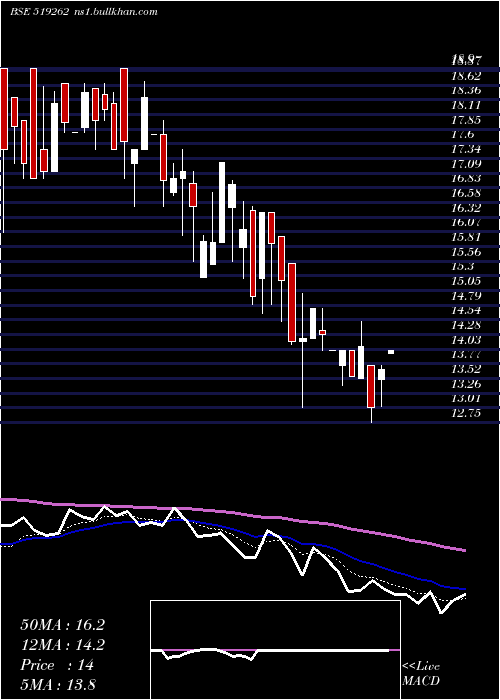Viewport: 500px width, 700px height.
Task: Click the 18.62 price axis label
Action: coord(466,76)
